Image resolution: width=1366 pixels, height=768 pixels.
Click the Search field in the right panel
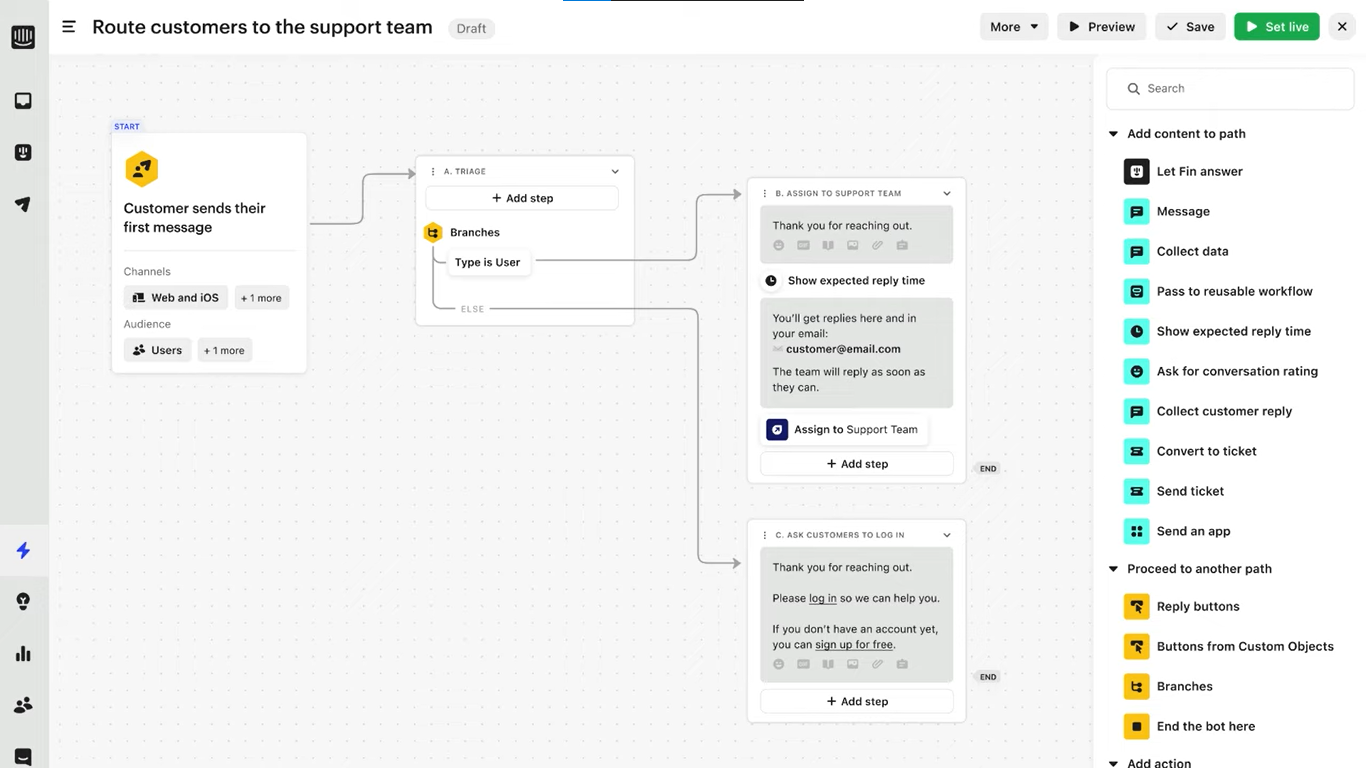[x=1229, y=88]
